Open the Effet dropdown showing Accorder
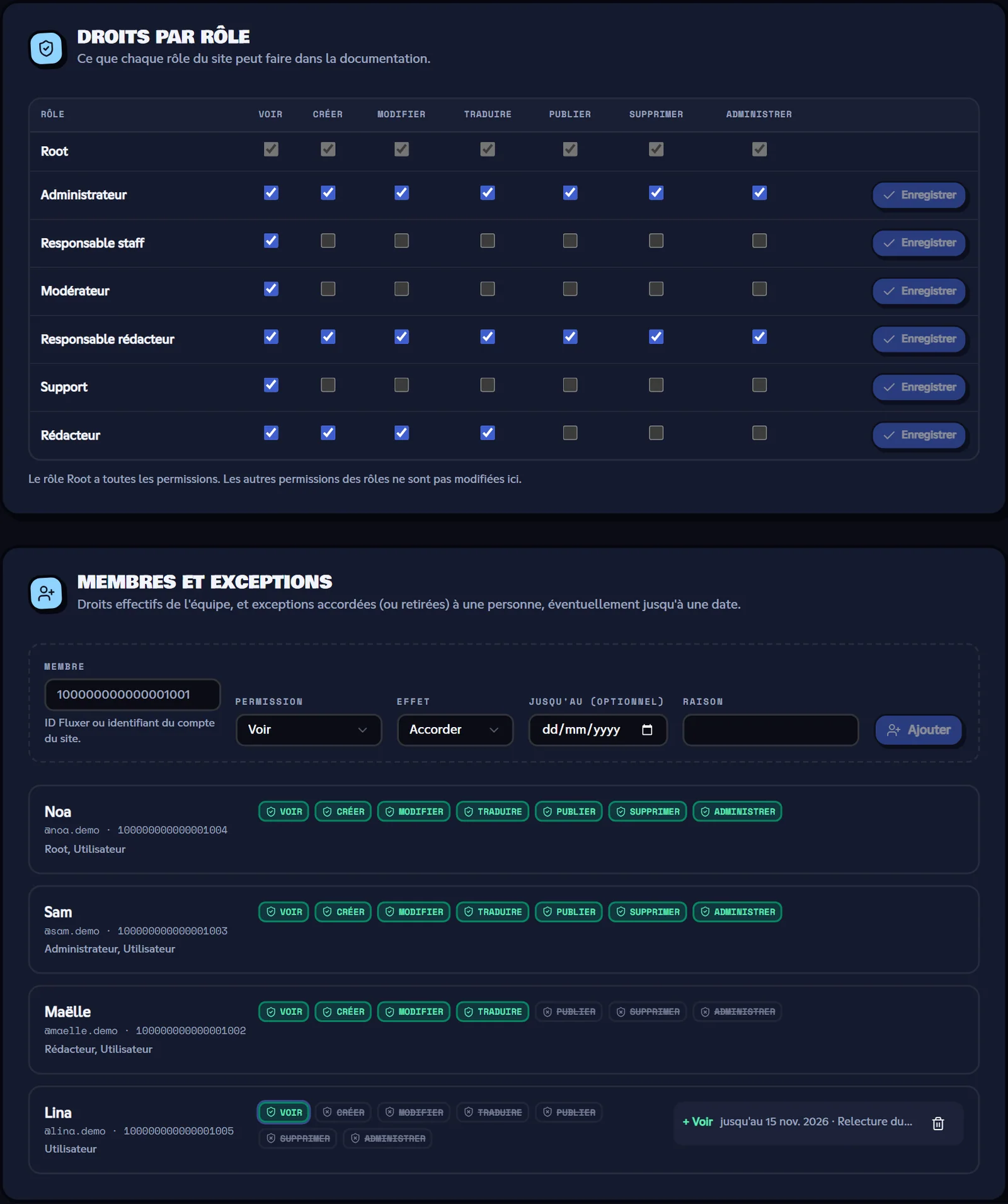 point(455,730)
